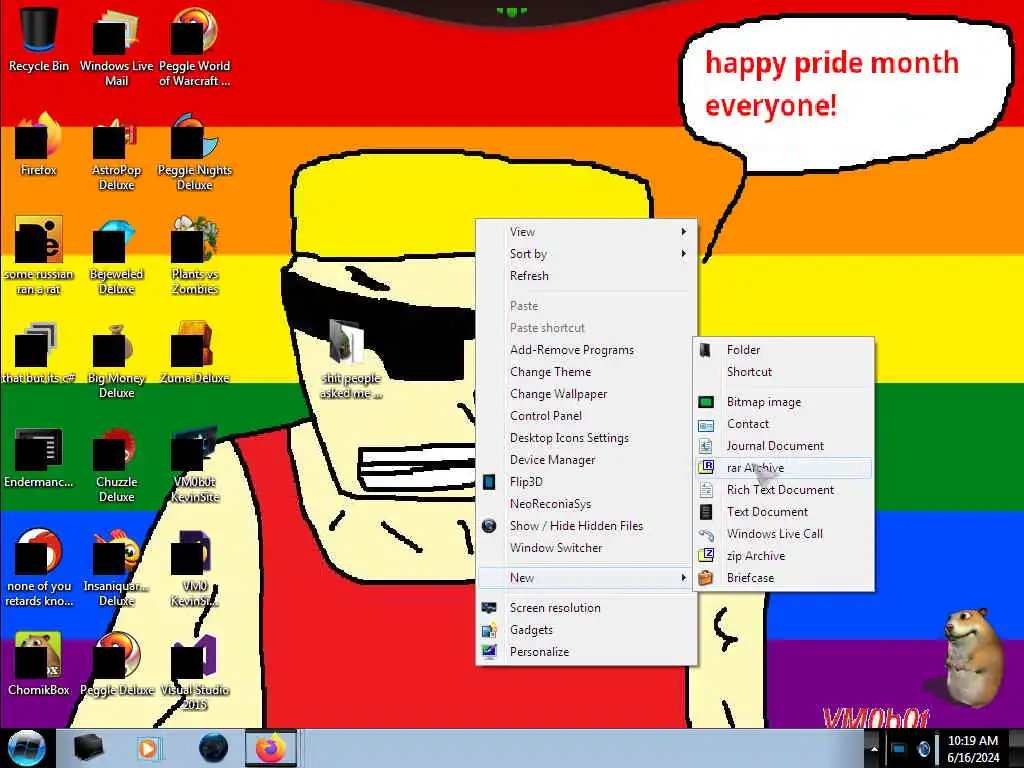The height and width of the screenshot is (768, 1024).
Task: Expand the Sort by submenu
Action: [x=588, y=254]
